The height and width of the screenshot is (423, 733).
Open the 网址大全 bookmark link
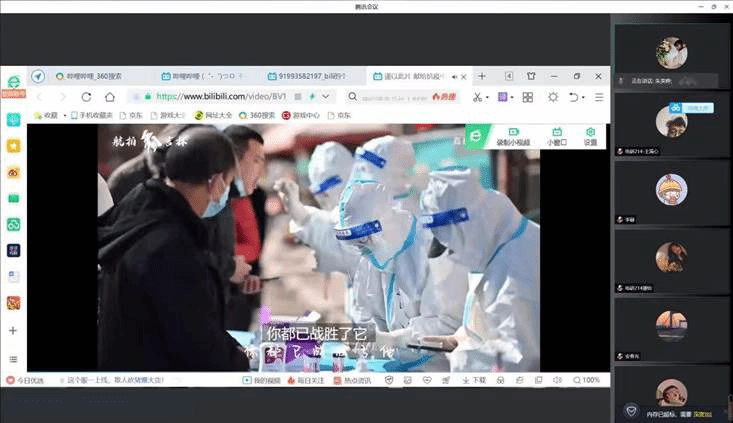coord(217,115)
